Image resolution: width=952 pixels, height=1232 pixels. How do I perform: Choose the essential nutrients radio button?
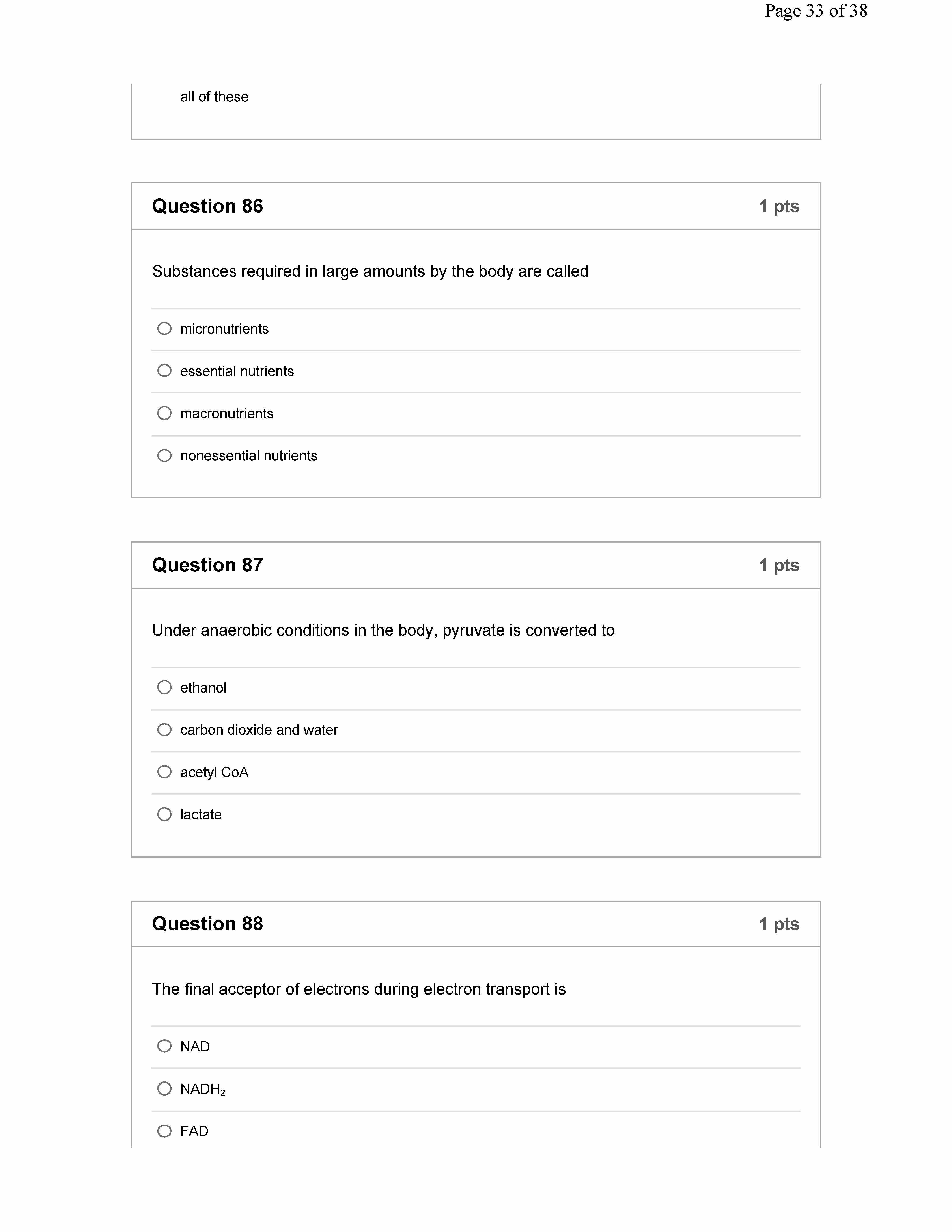coord(164,371)
